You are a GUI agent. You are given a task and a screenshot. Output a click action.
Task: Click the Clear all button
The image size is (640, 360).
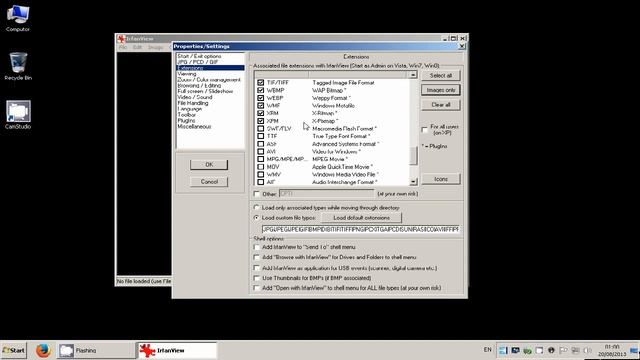point(441,105)
